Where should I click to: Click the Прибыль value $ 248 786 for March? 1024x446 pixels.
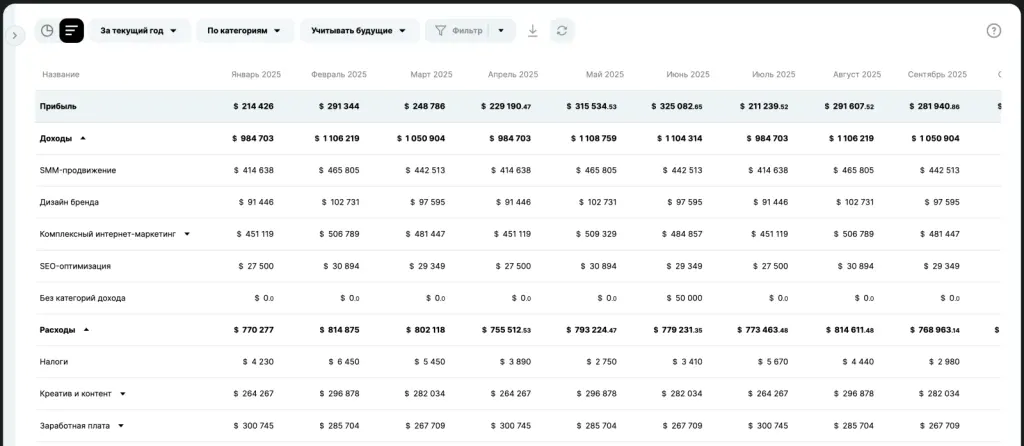[425, 106]
